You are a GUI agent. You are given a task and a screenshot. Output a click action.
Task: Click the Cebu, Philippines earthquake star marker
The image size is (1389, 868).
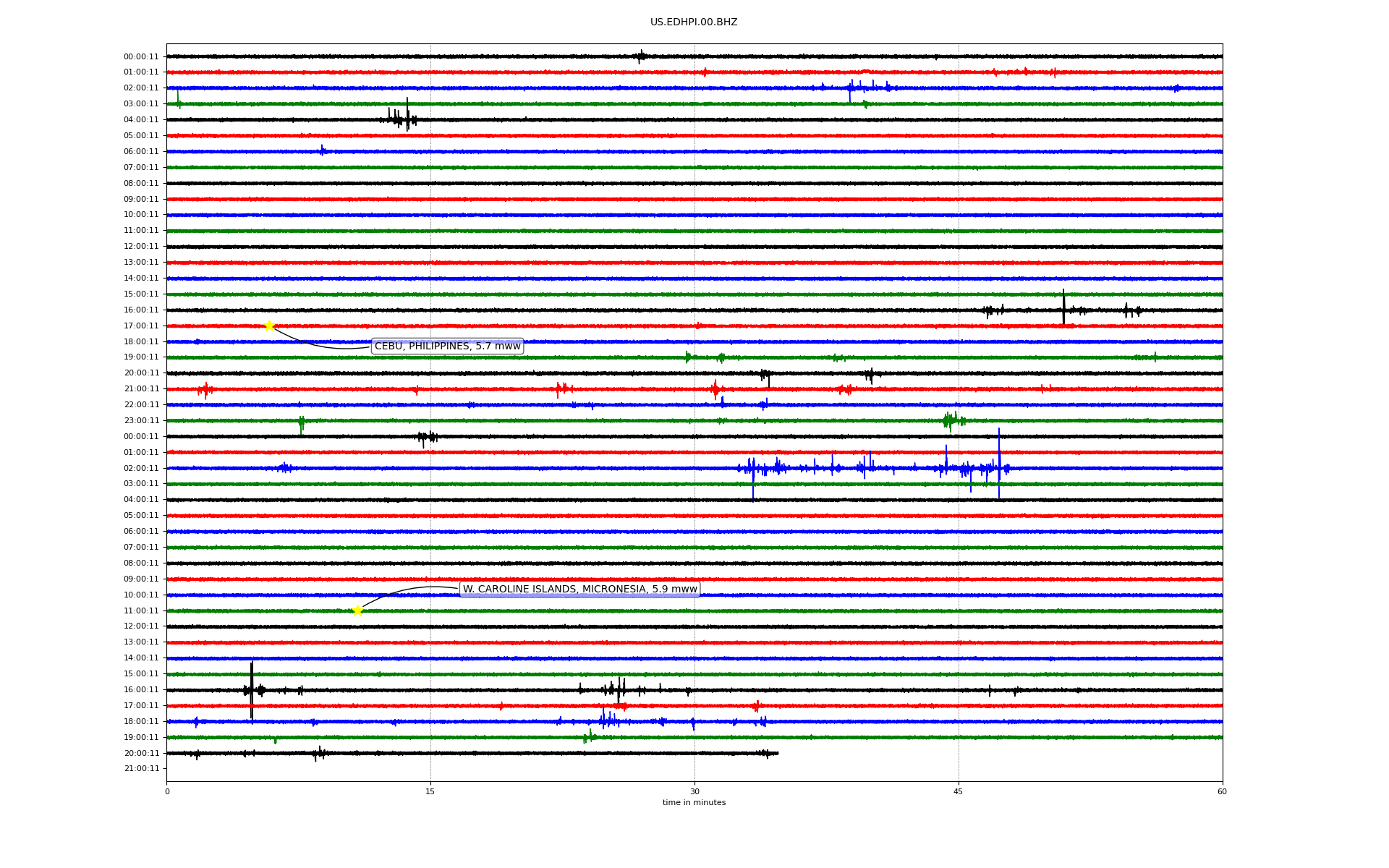(269, 325)
